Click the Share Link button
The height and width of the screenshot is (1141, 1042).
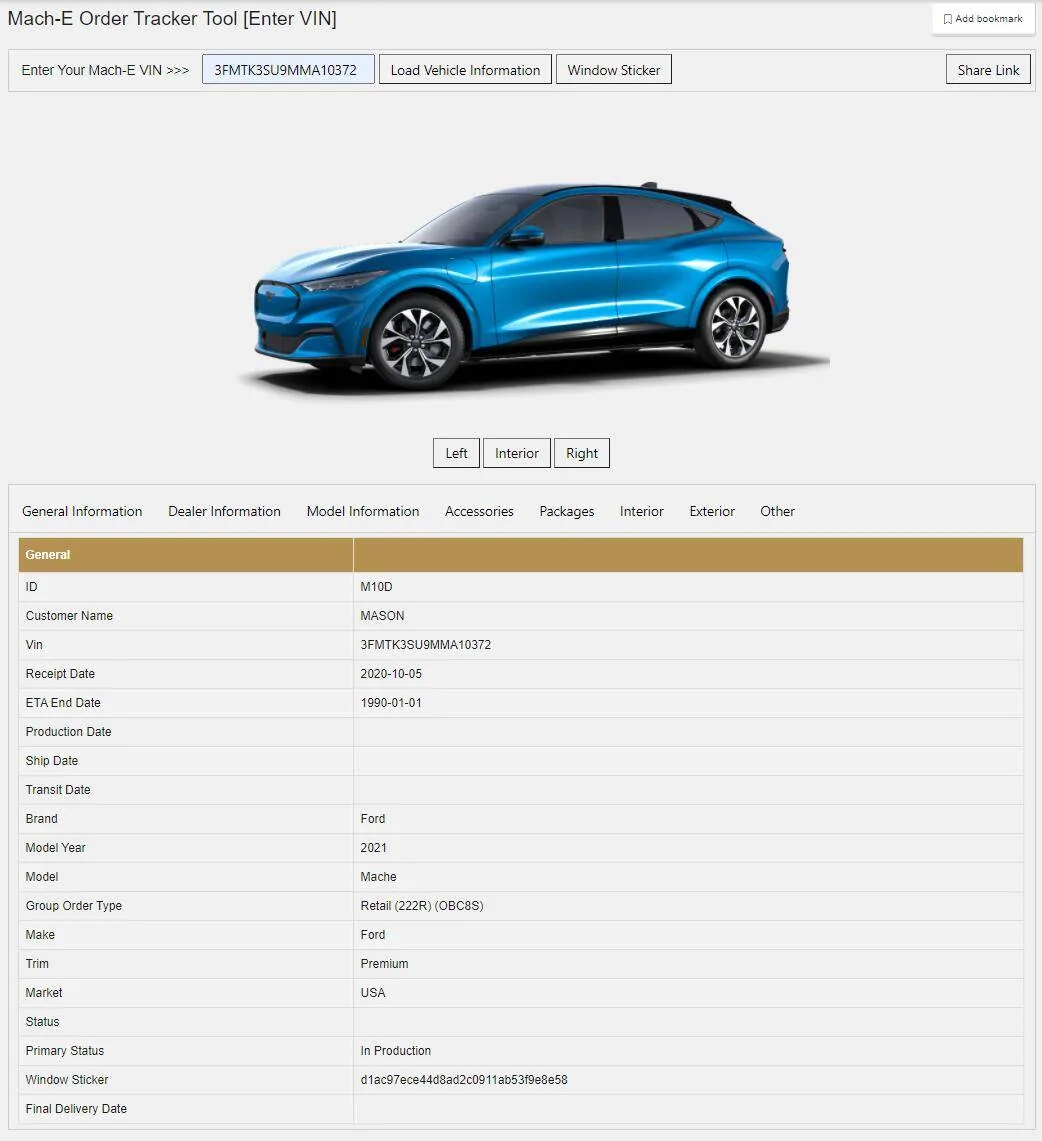pos(988,70)
